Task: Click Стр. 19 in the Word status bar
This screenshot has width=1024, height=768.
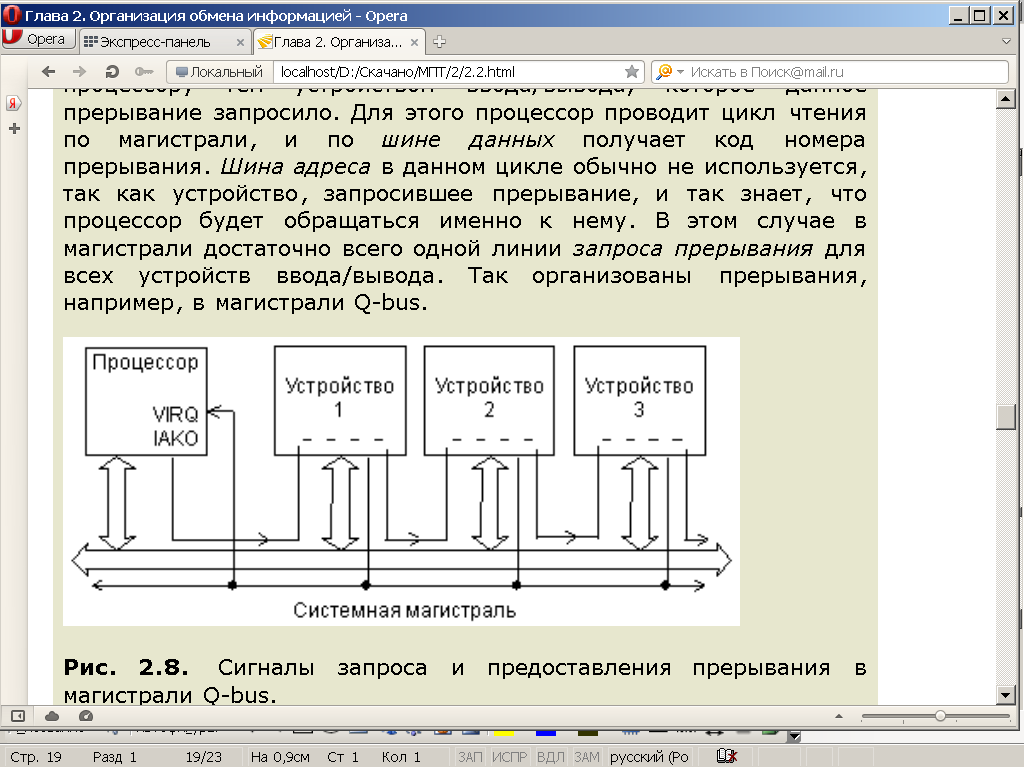Action: (x=37, y=757)
